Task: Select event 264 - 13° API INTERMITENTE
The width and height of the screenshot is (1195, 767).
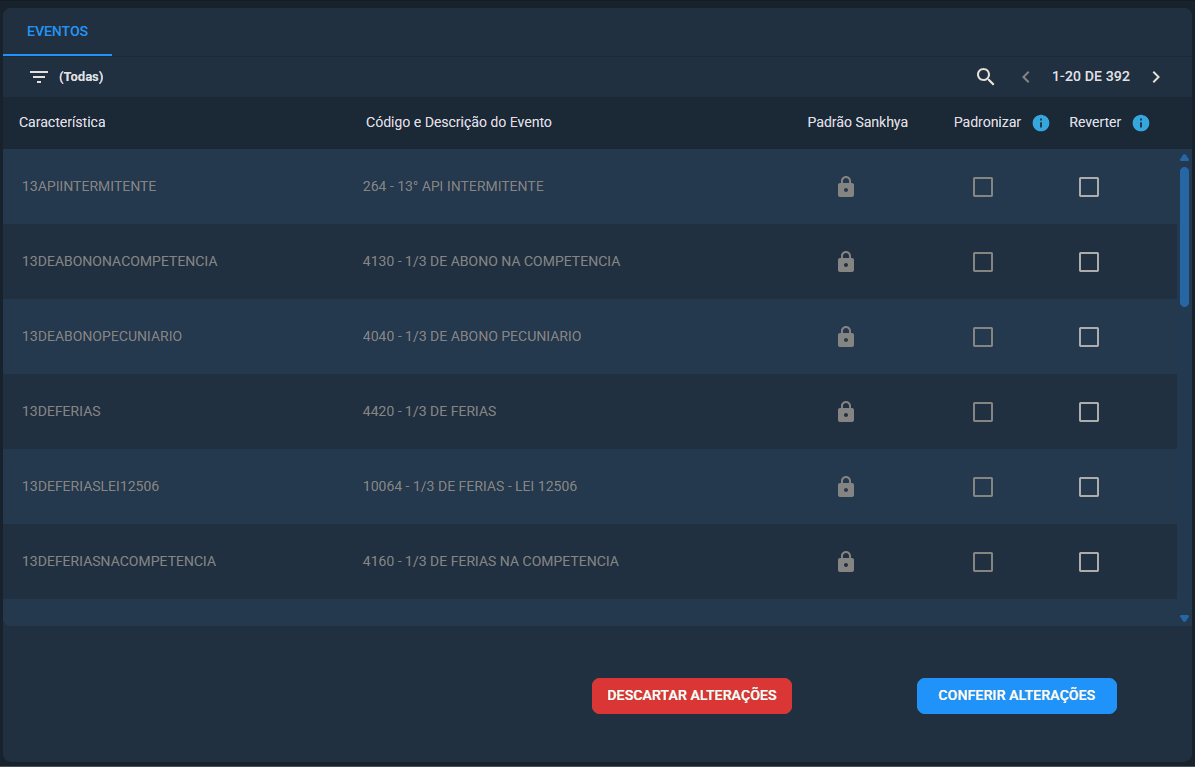Action: coord(453,186)
